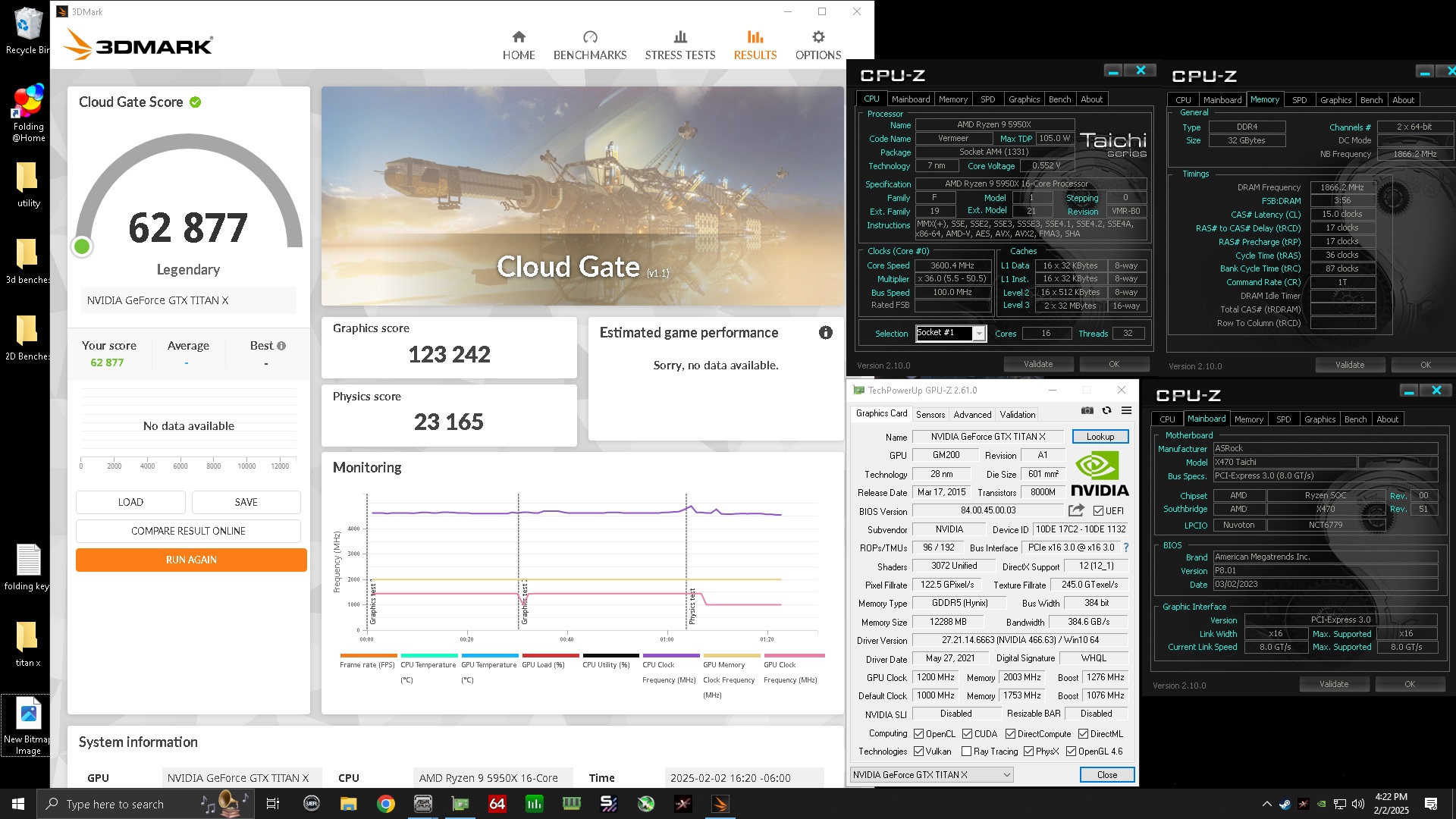
Task: Toggle the OpenCL checkbox in GPU-Z
Action: click(918, 734)
